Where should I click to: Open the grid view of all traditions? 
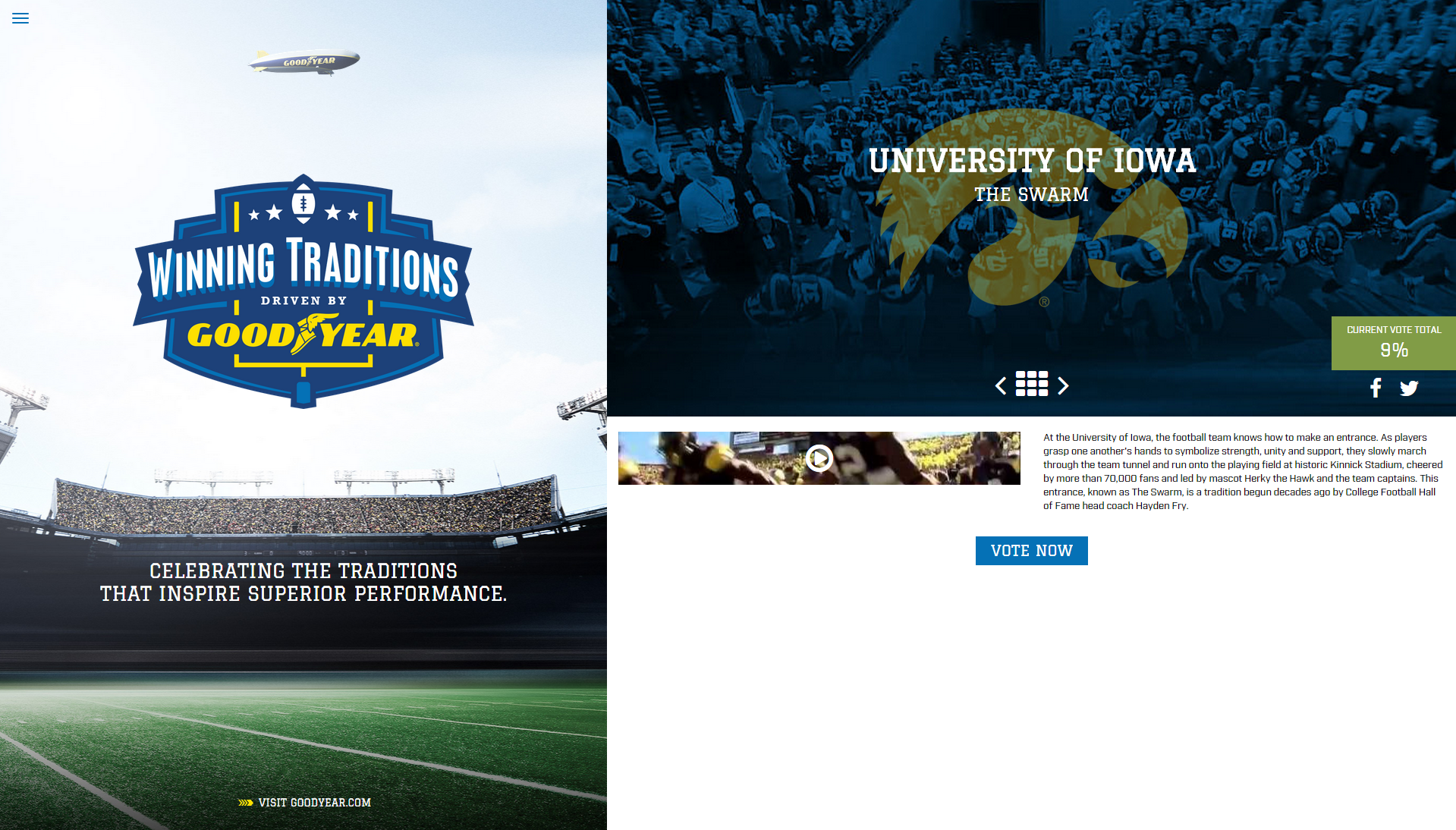[1032, 384]
